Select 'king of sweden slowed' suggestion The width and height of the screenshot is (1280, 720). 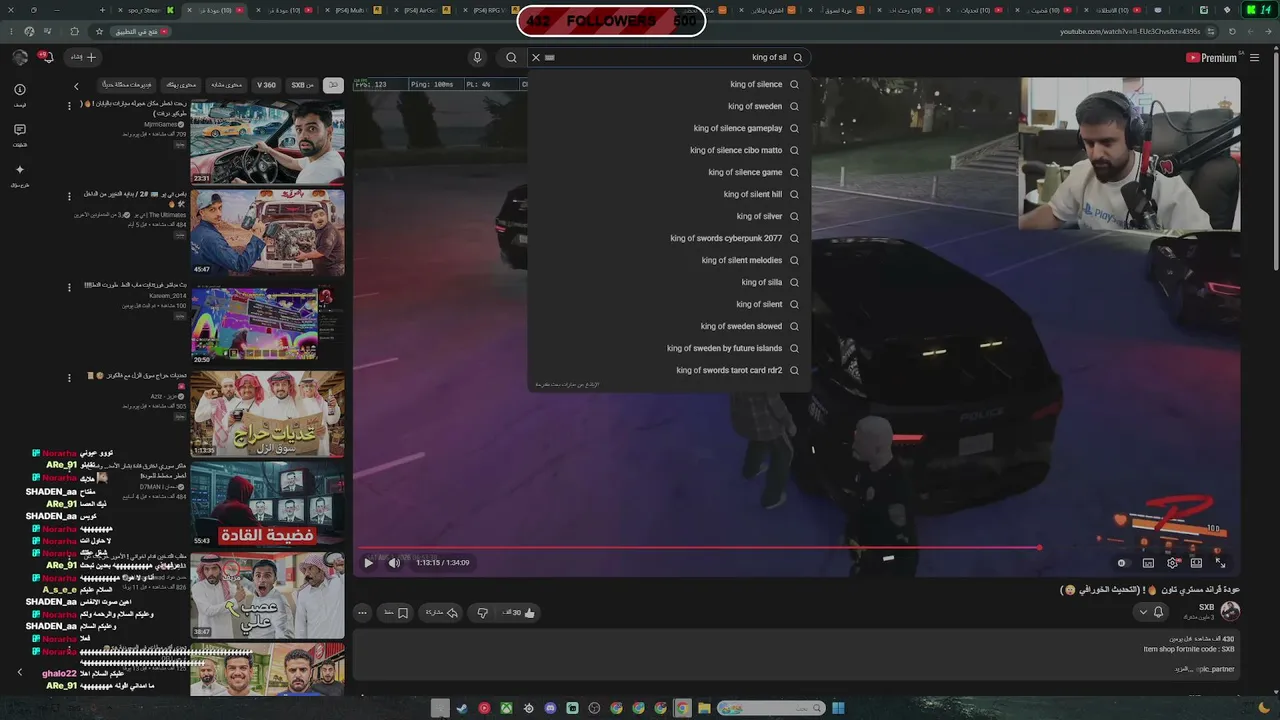(670, 327)
